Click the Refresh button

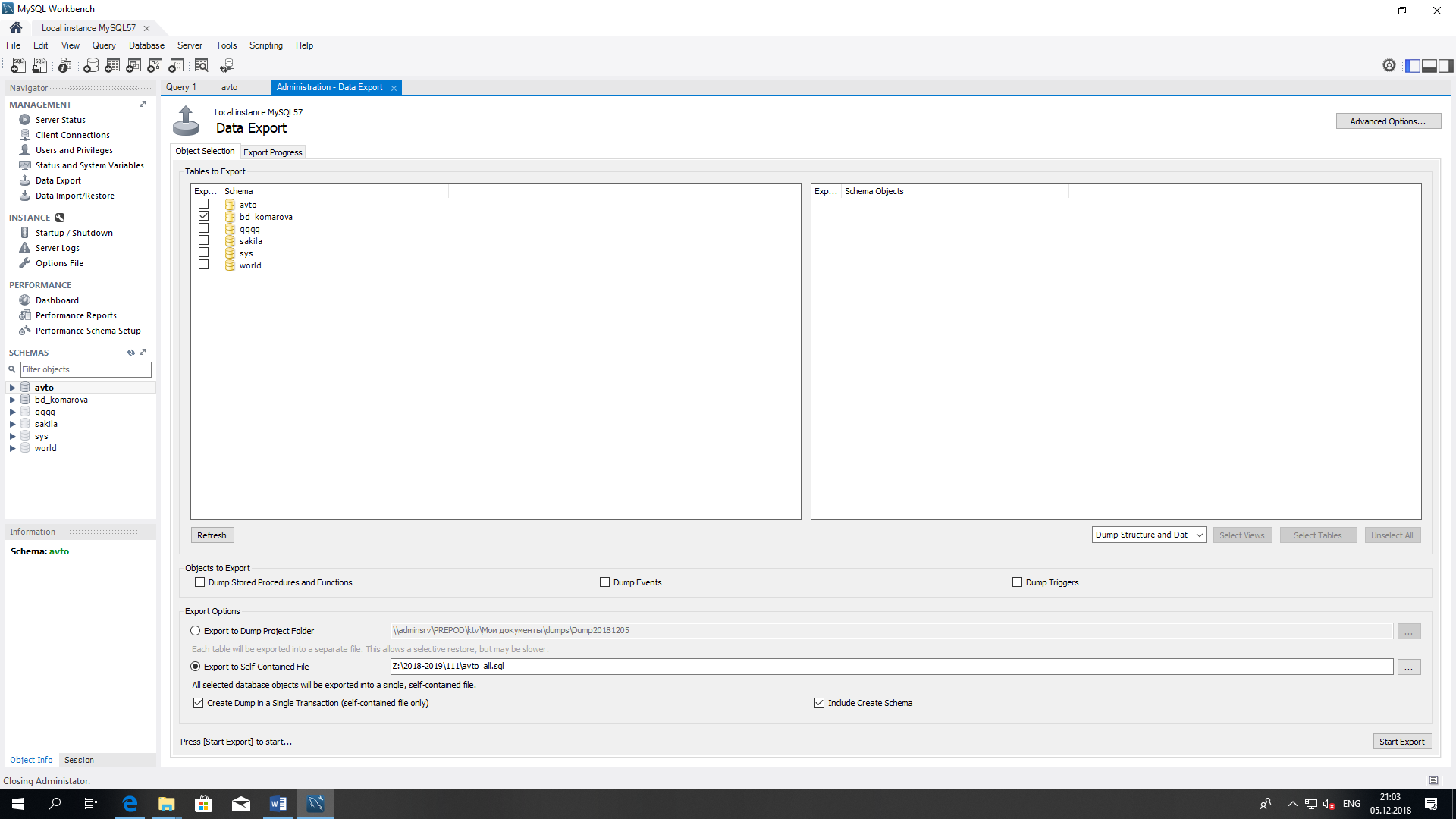point(212,535)
